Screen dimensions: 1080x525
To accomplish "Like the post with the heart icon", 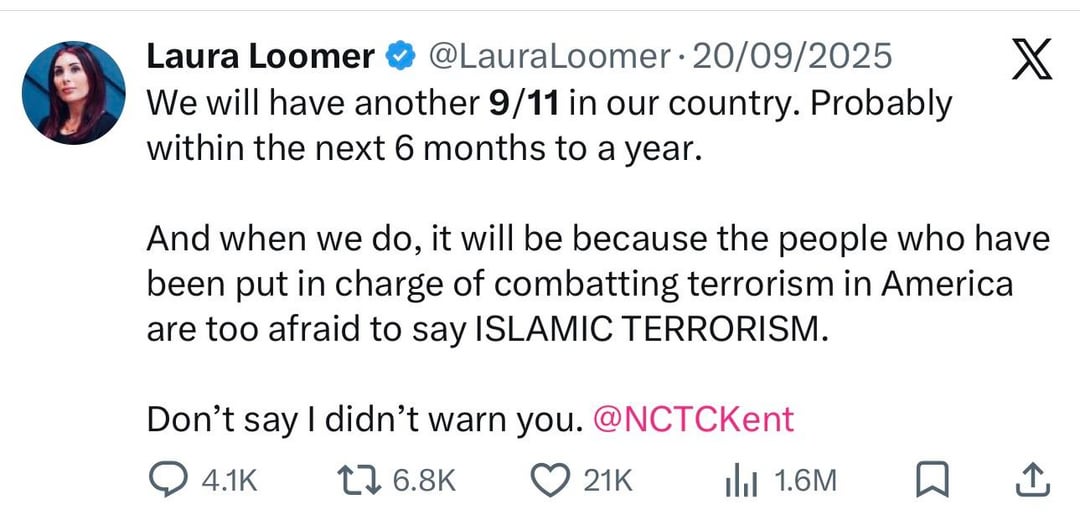I will 548,481.
